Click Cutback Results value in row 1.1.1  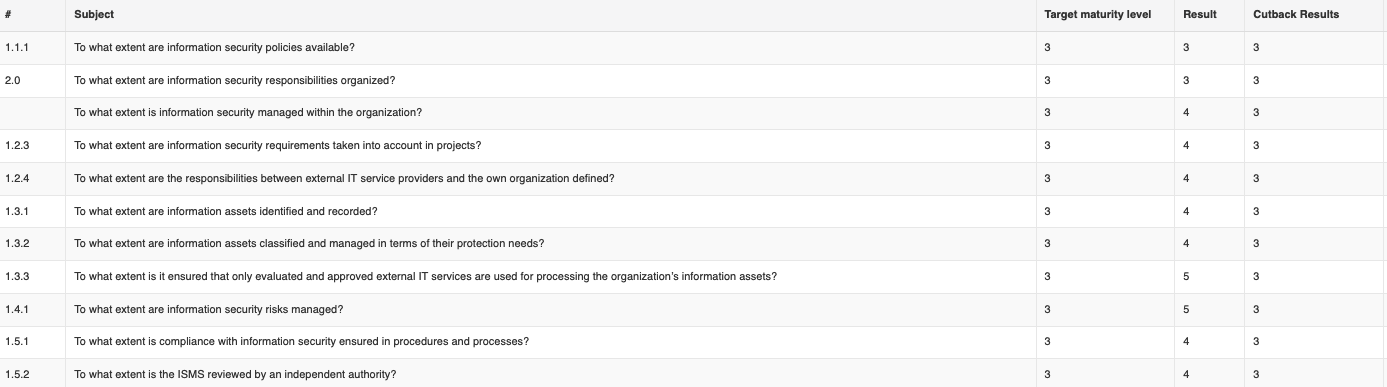tap(1256, 48)
